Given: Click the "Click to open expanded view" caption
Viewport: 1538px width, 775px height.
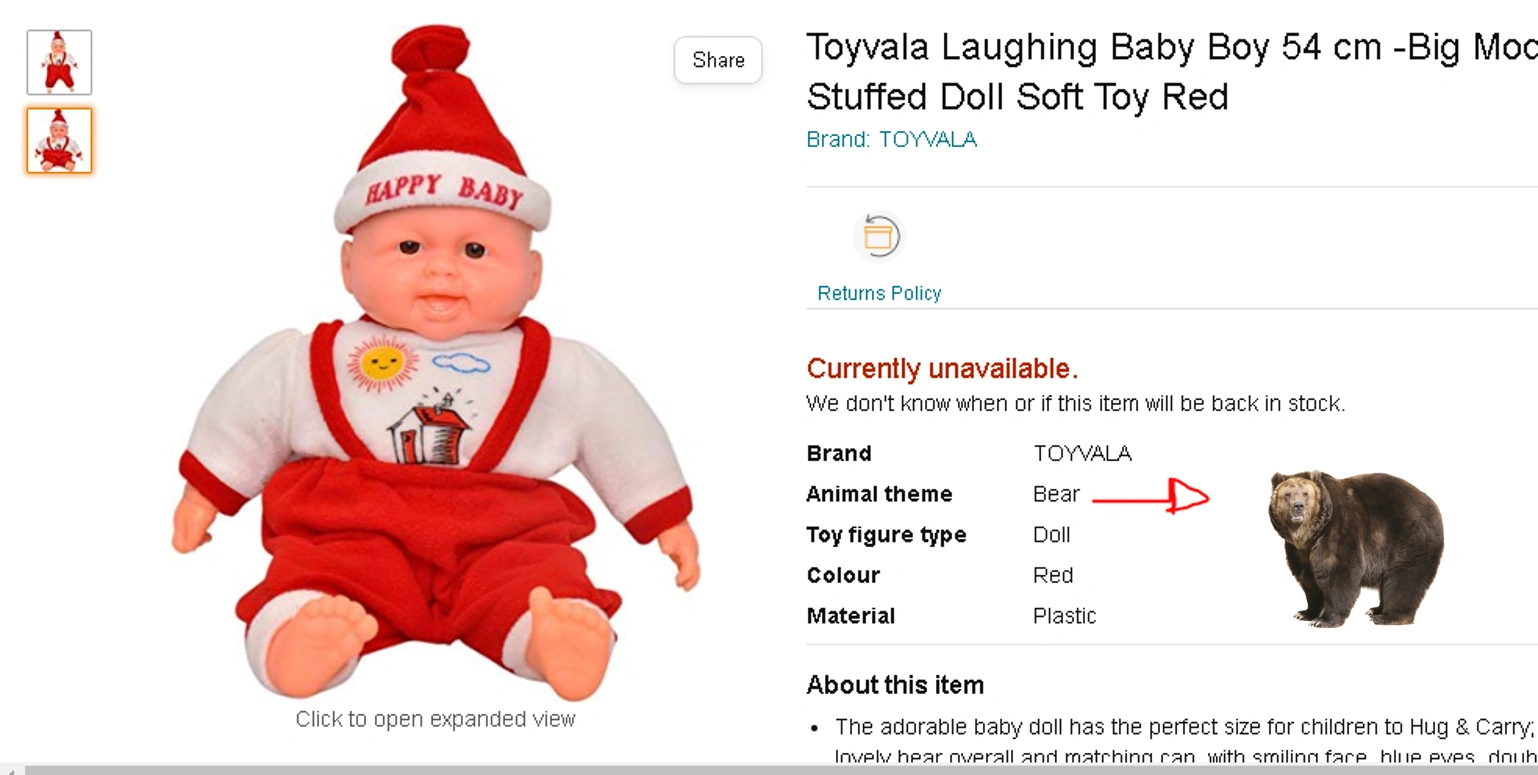Looking at the screenshot, I should [435, 719].
